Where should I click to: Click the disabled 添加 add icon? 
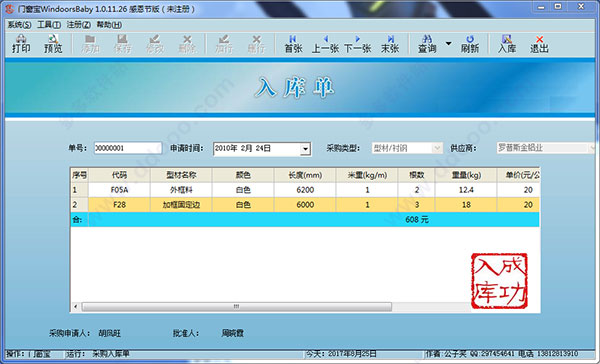[90, 44]
